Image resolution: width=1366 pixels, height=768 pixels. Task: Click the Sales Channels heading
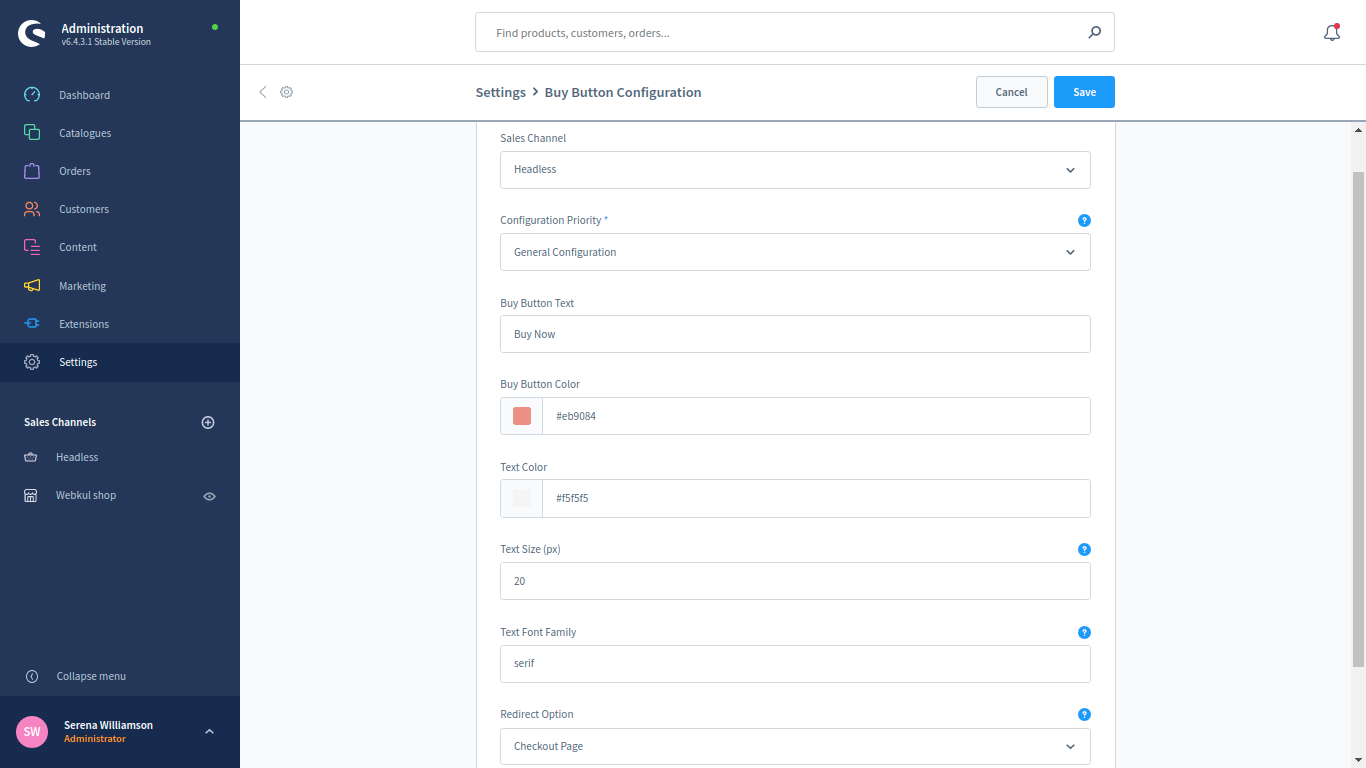[x=60, y=422]
